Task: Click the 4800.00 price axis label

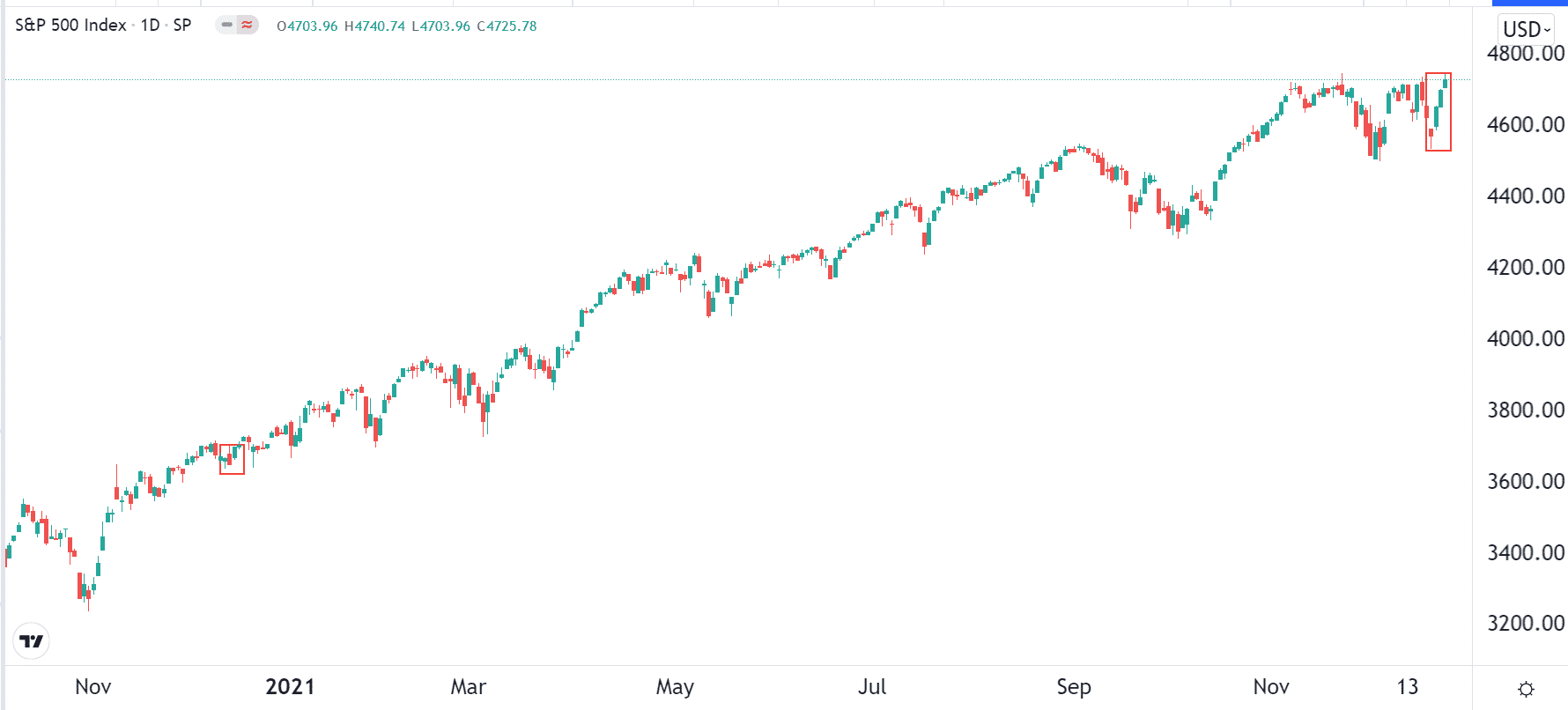Action: pyautogui.click(x=1526, y=54)
